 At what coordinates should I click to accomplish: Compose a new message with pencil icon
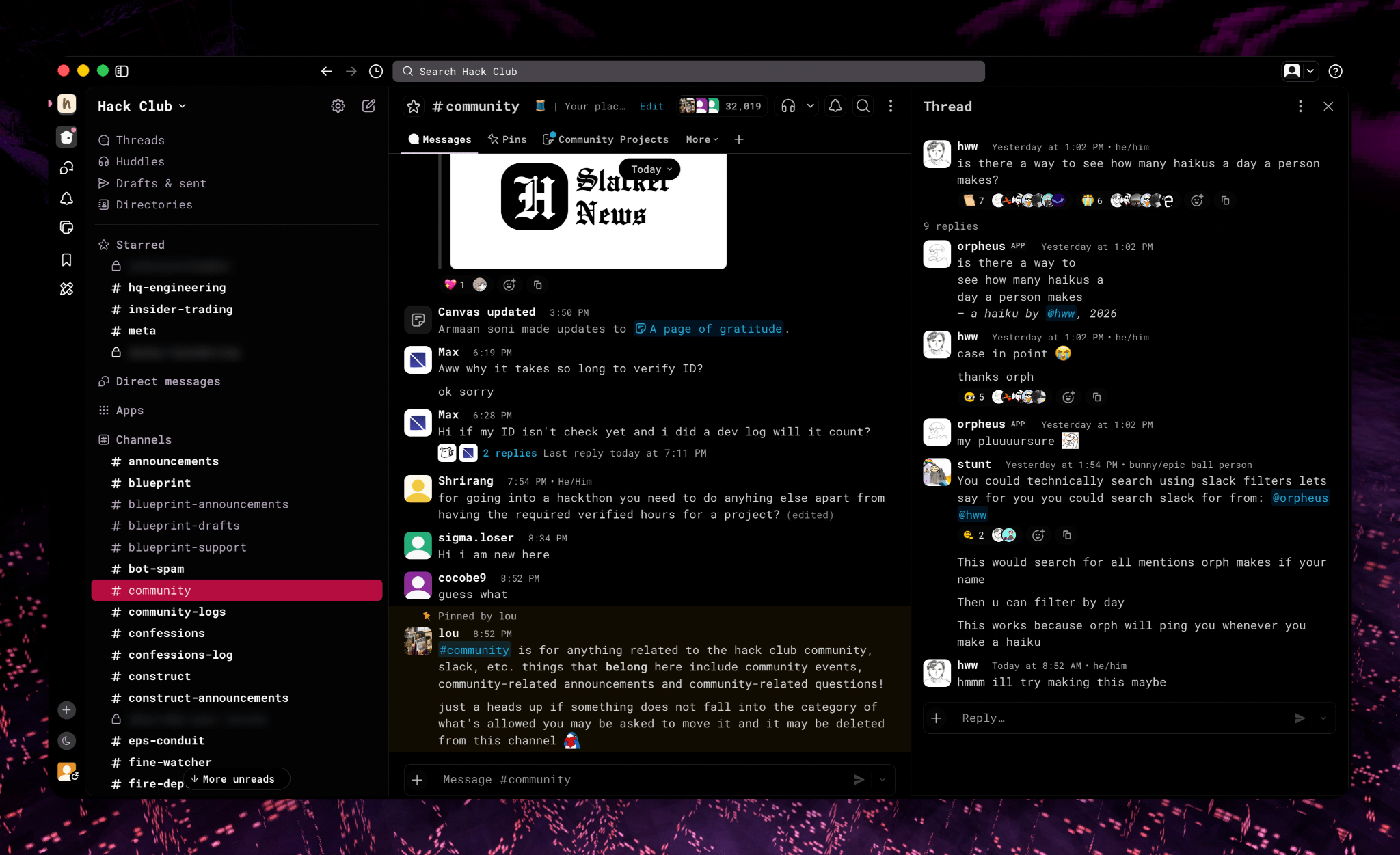(368, 106)
